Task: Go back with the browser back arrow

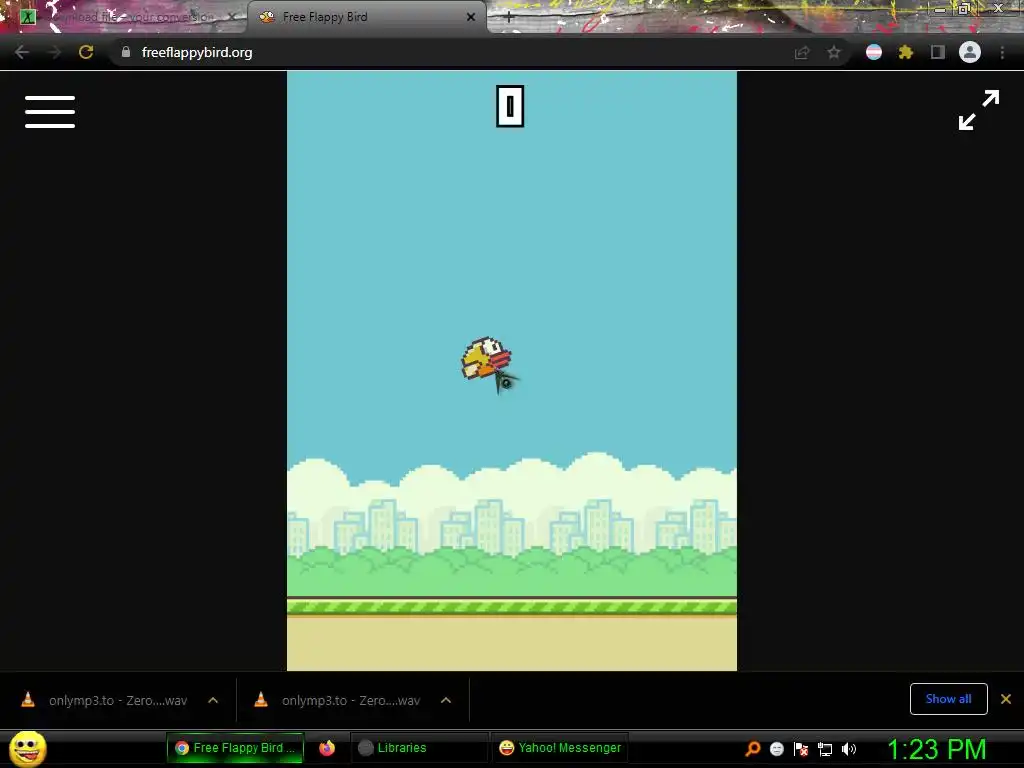Action: point(22,52)
